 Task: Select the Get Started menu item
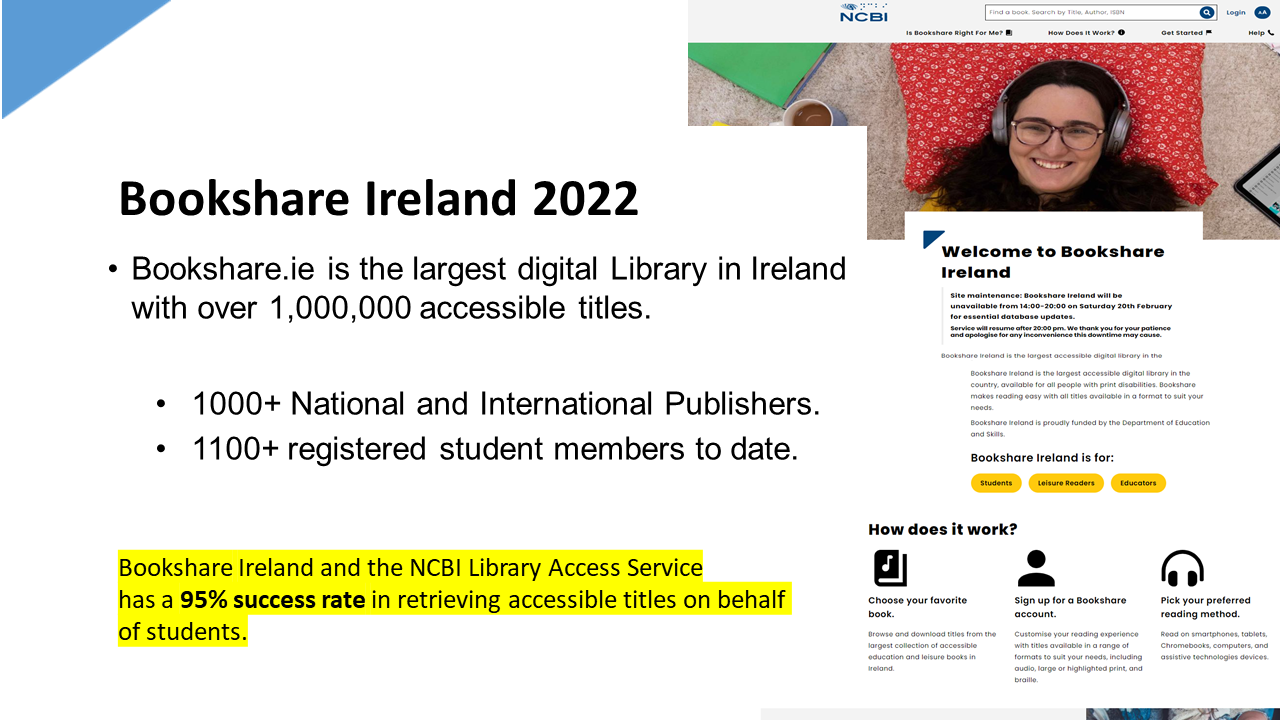tap(1182, 33)
